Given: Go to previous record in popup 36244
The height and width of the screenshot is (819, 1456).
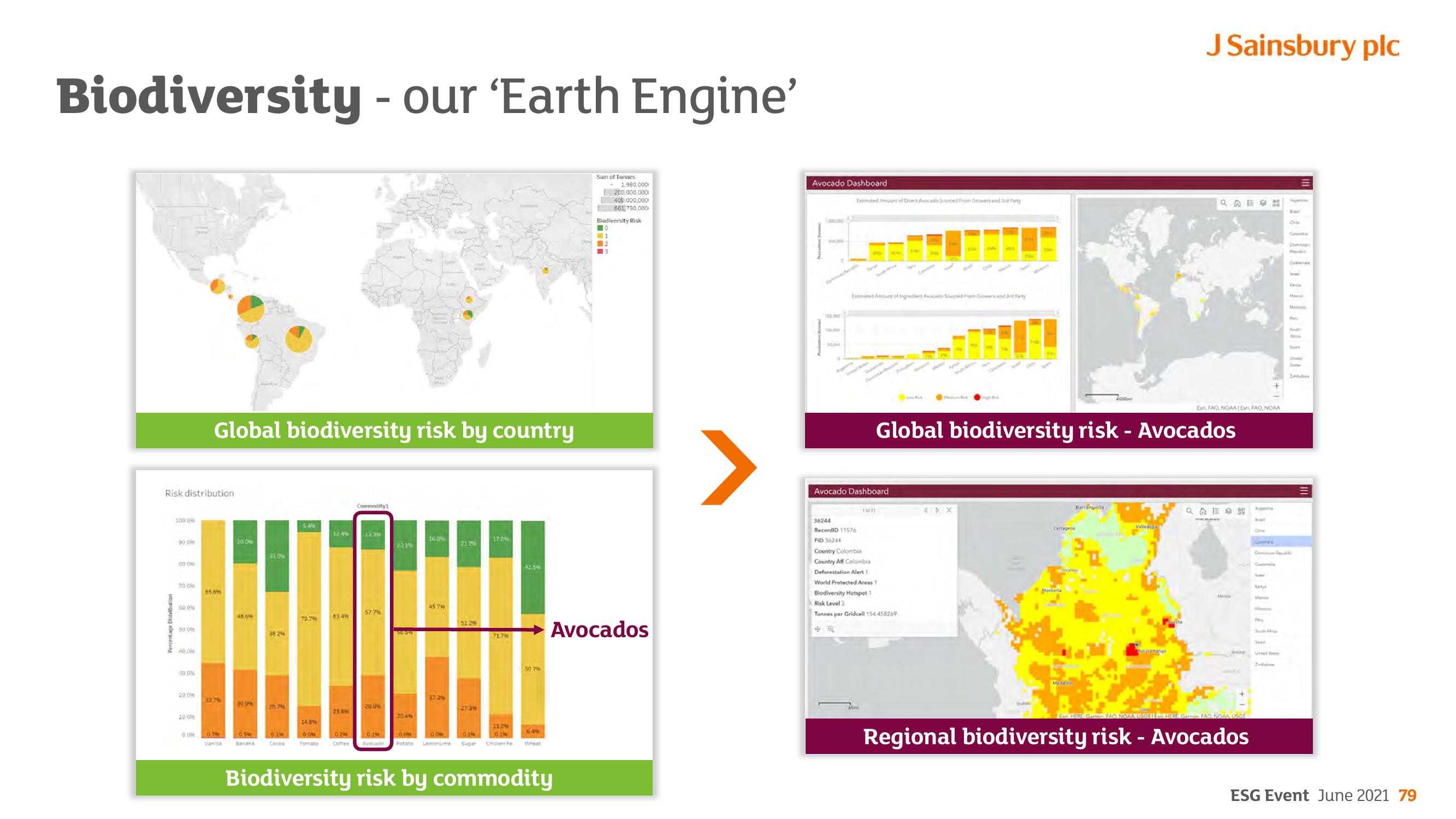Looking at the screenshot, I should [x=926, y=511].
